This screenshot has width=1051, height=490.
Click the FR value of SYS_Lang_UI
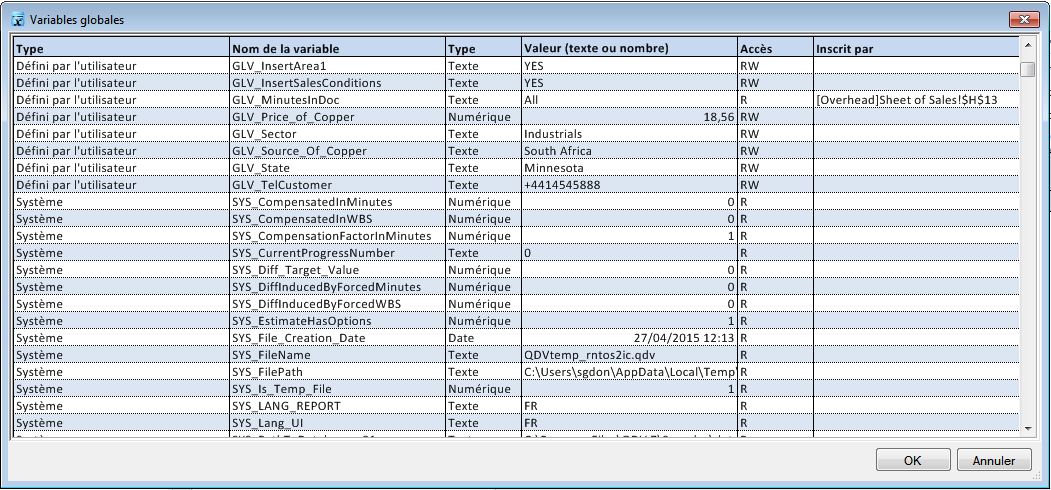629,423
